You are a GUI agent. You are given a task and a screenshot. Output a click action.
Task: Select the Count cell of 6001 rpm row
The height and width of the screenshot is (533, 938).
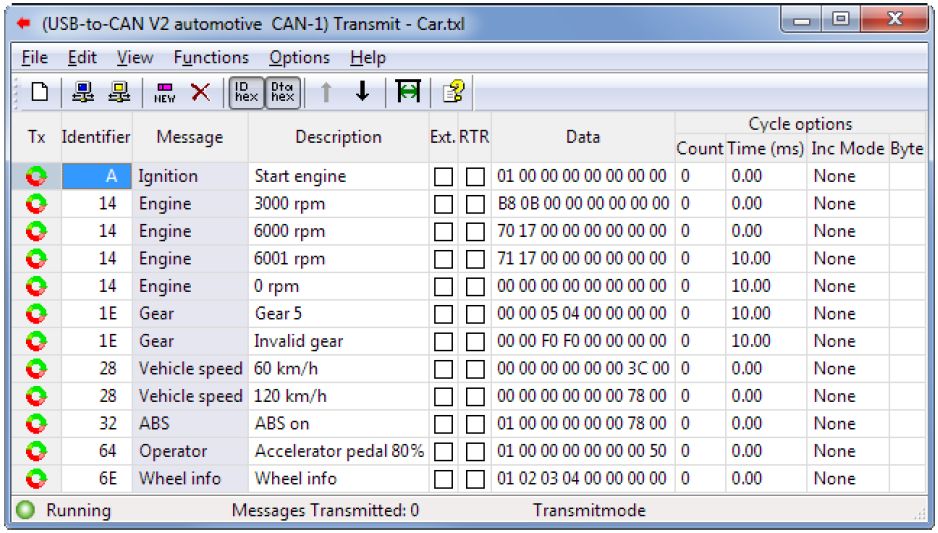tap(701, 259)
